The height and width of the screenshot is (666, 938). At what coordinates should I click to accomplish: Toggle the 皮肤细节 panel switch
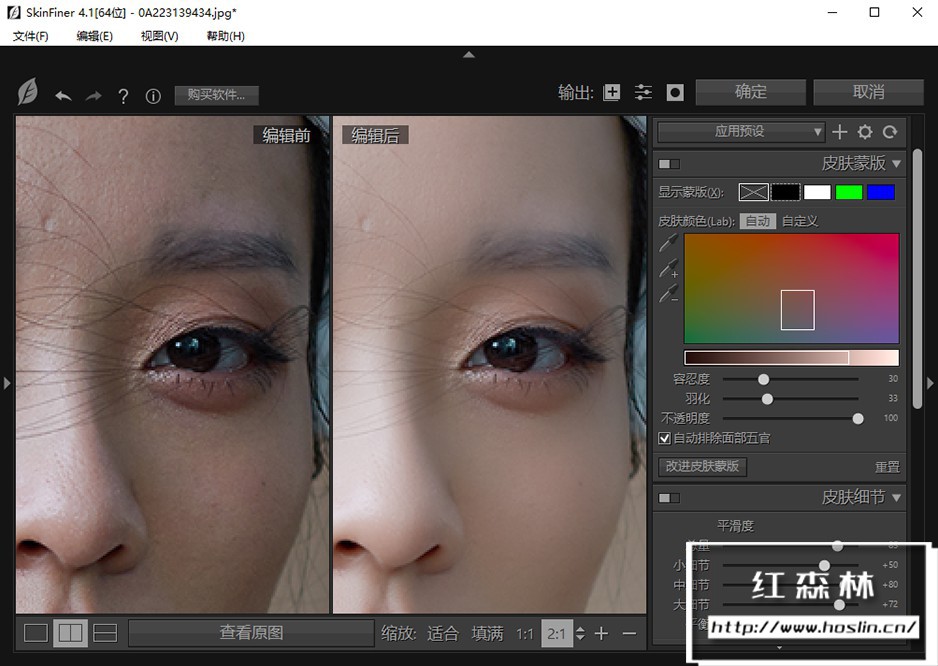pos(669,498)
